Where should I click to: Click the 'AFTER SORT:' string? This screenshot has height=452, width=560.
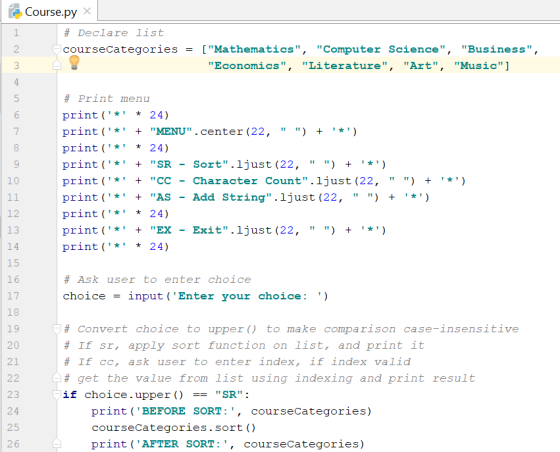point(181,444)
